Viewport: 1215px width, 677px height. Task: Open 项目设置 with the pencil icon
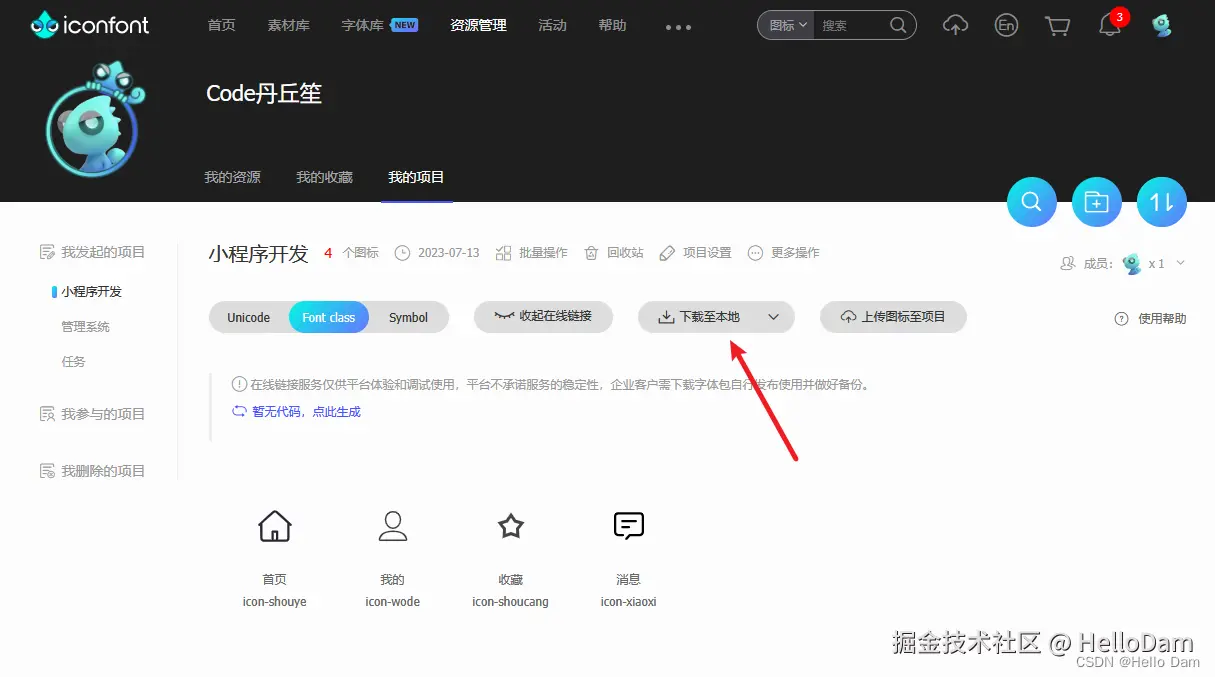tap(696, 253)
